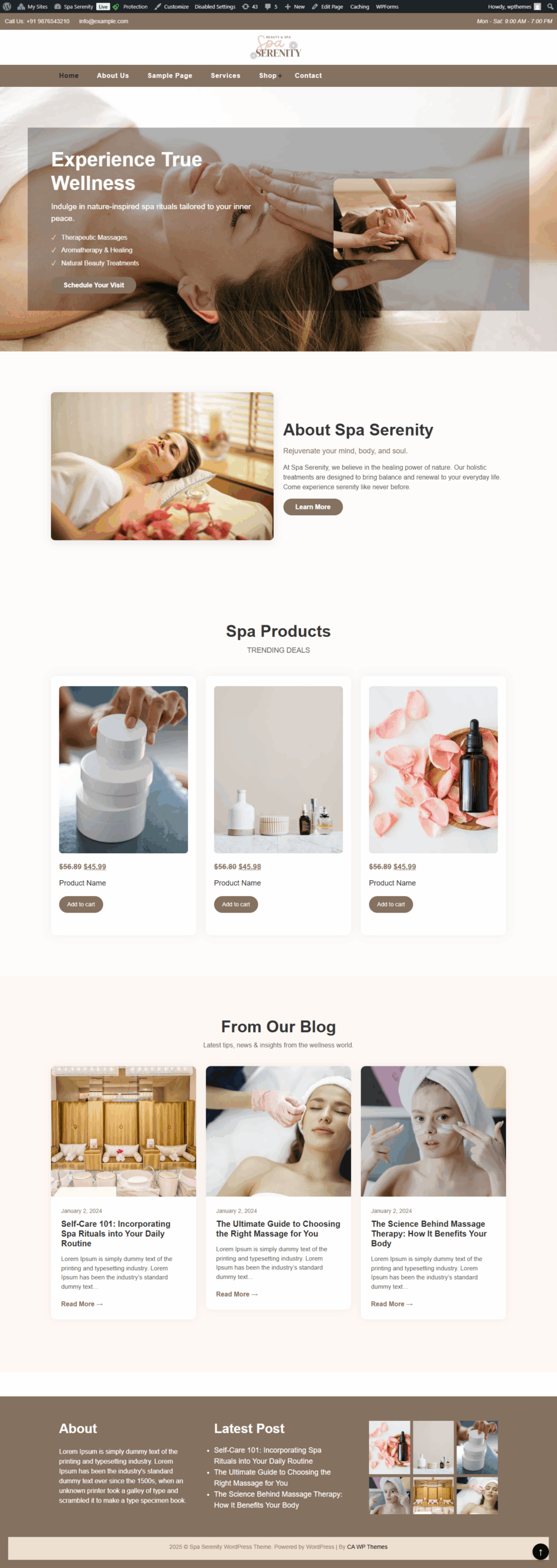Expand the Shop menu plus indicator
Viewport: 557px width, 1568px height.
[280, 76]
